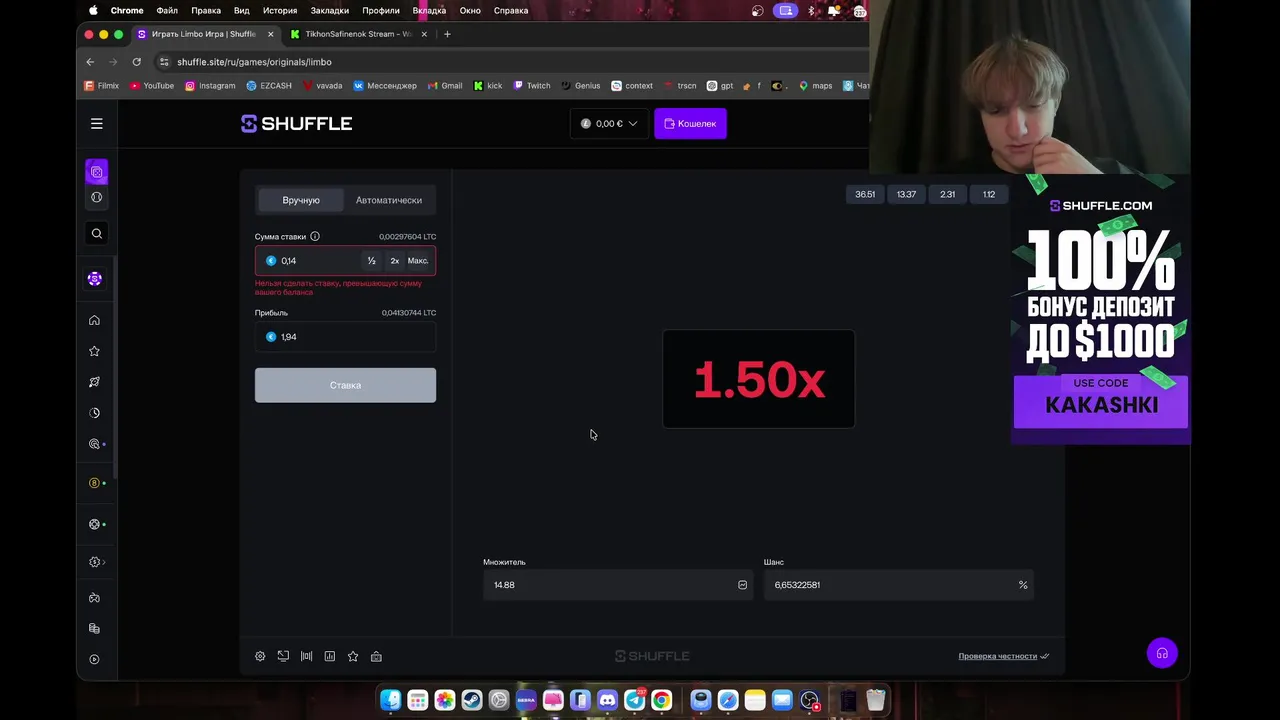Image resolution: width=1280 pixels, height=720 pixels.
Task: Expand the 0,00 € balance dropdown
Action: coord(609,124)
